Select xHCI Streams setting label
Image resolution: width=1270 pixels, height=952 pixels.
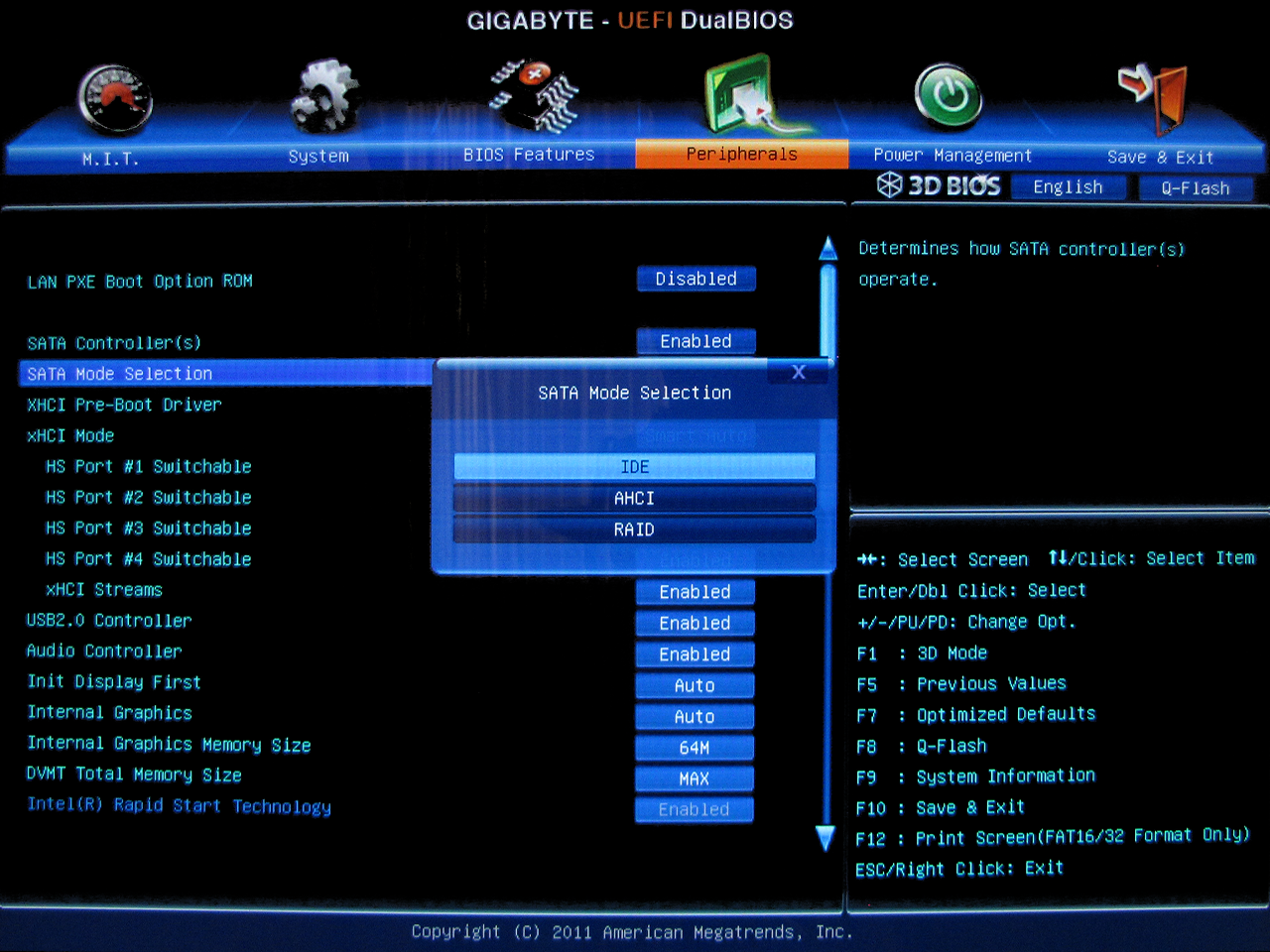click(104, 589)
